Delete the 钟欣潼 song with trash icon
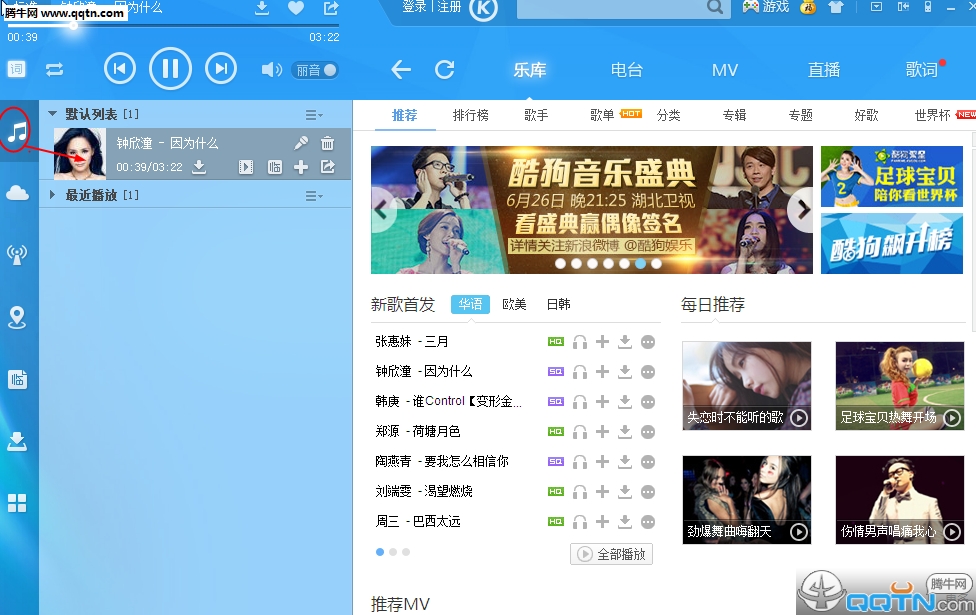Screen dimensions: 976x615 [x=327, y=143]
